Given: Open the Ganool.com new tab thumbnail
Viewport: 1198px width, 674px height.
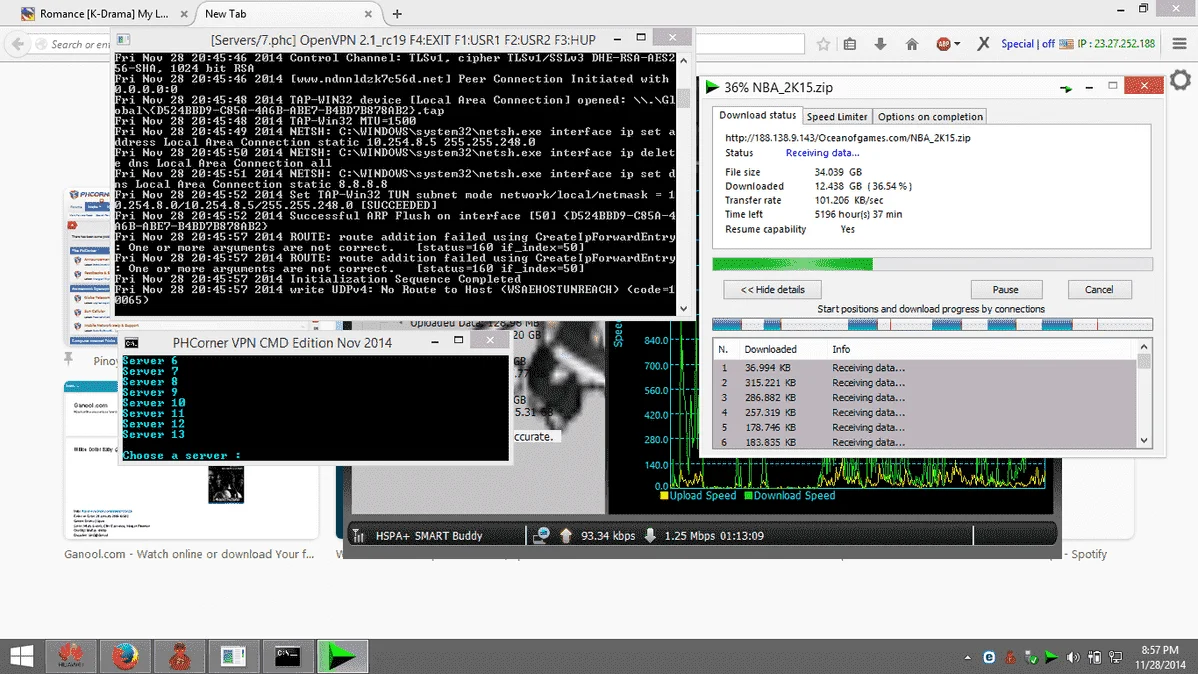Looking at the screenshot, I should pos(191,461).
